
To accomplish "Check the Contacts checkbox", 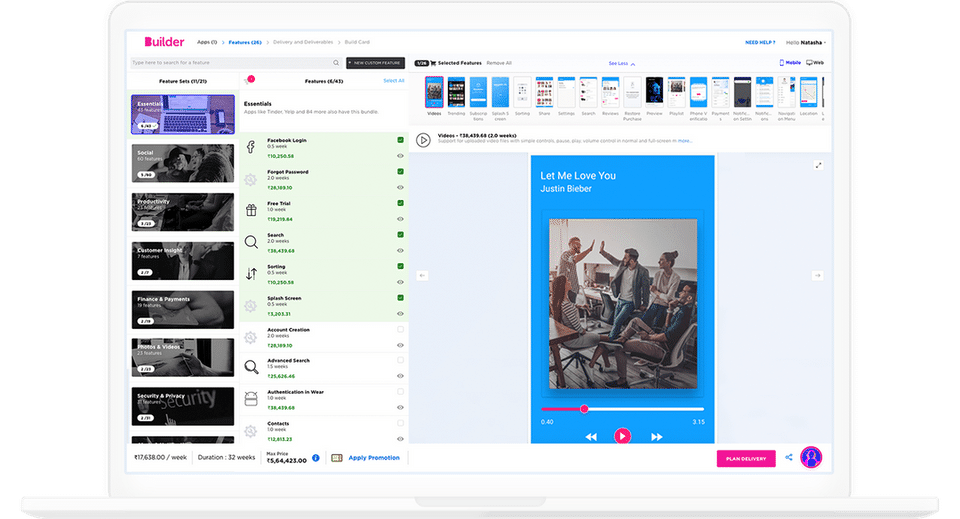I will (400, 423).
